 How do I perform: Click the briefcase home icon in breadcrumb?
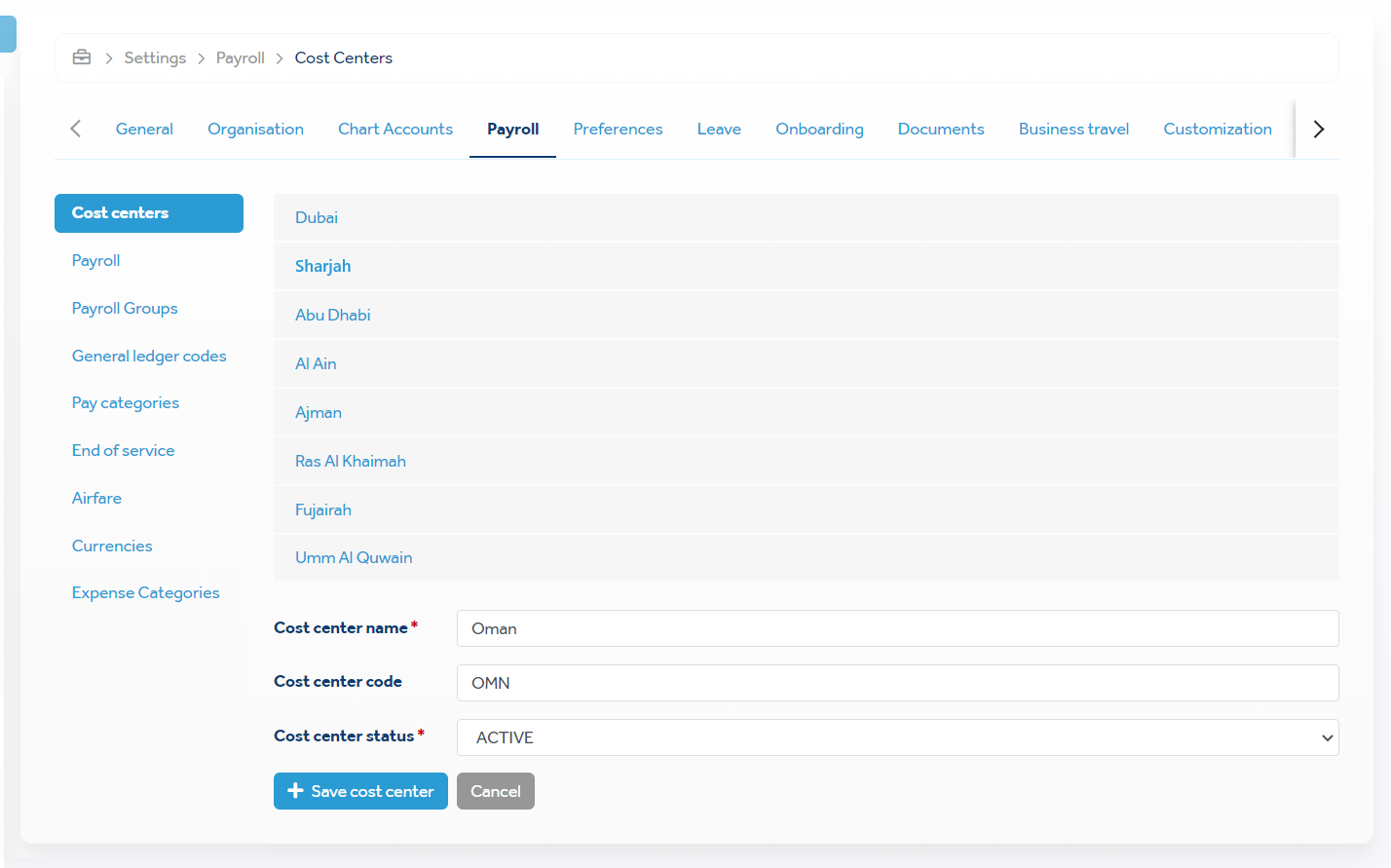click(x=82, y=57)
